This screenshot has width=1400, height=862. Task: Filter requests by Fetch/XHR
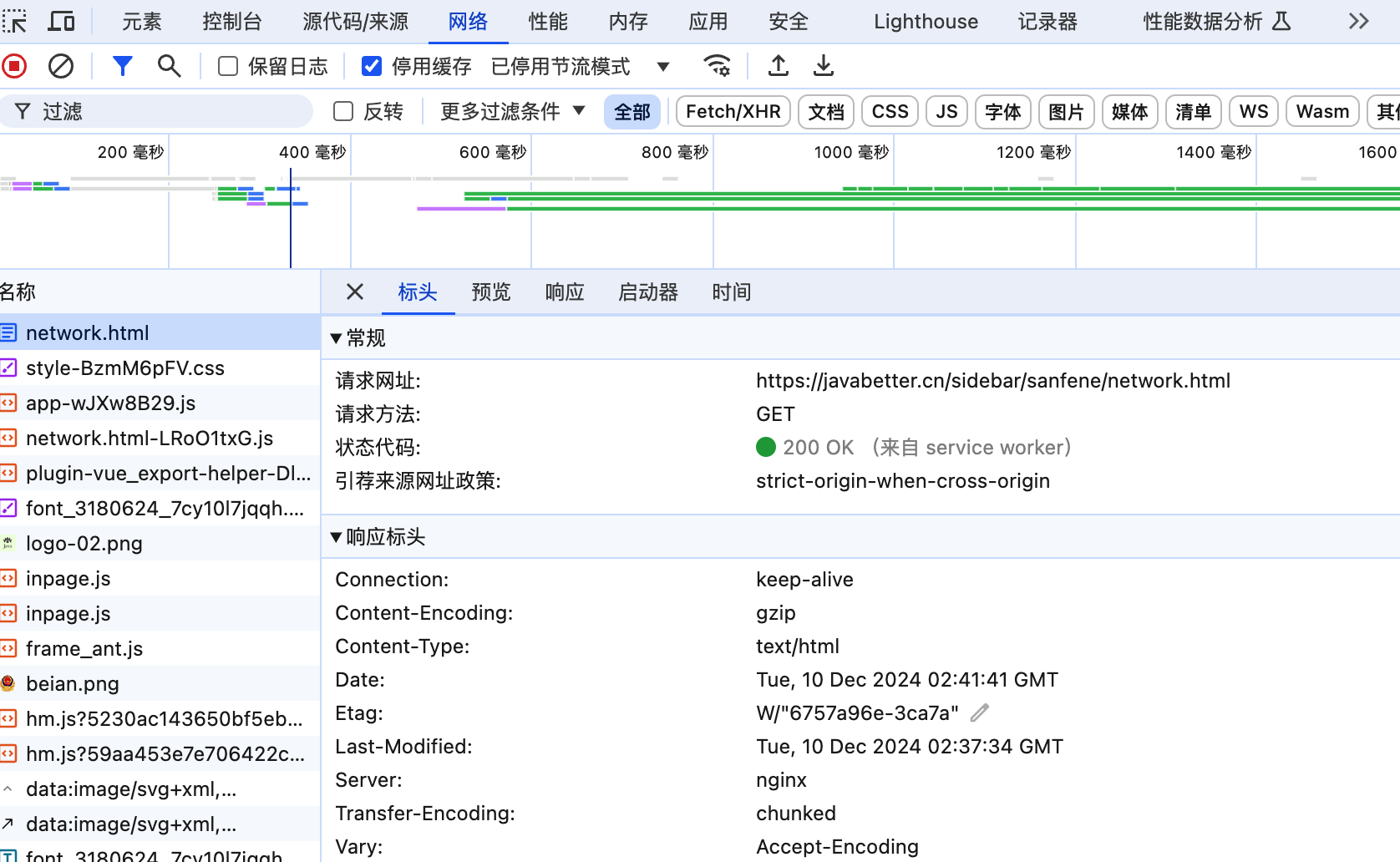pos(733,110)
